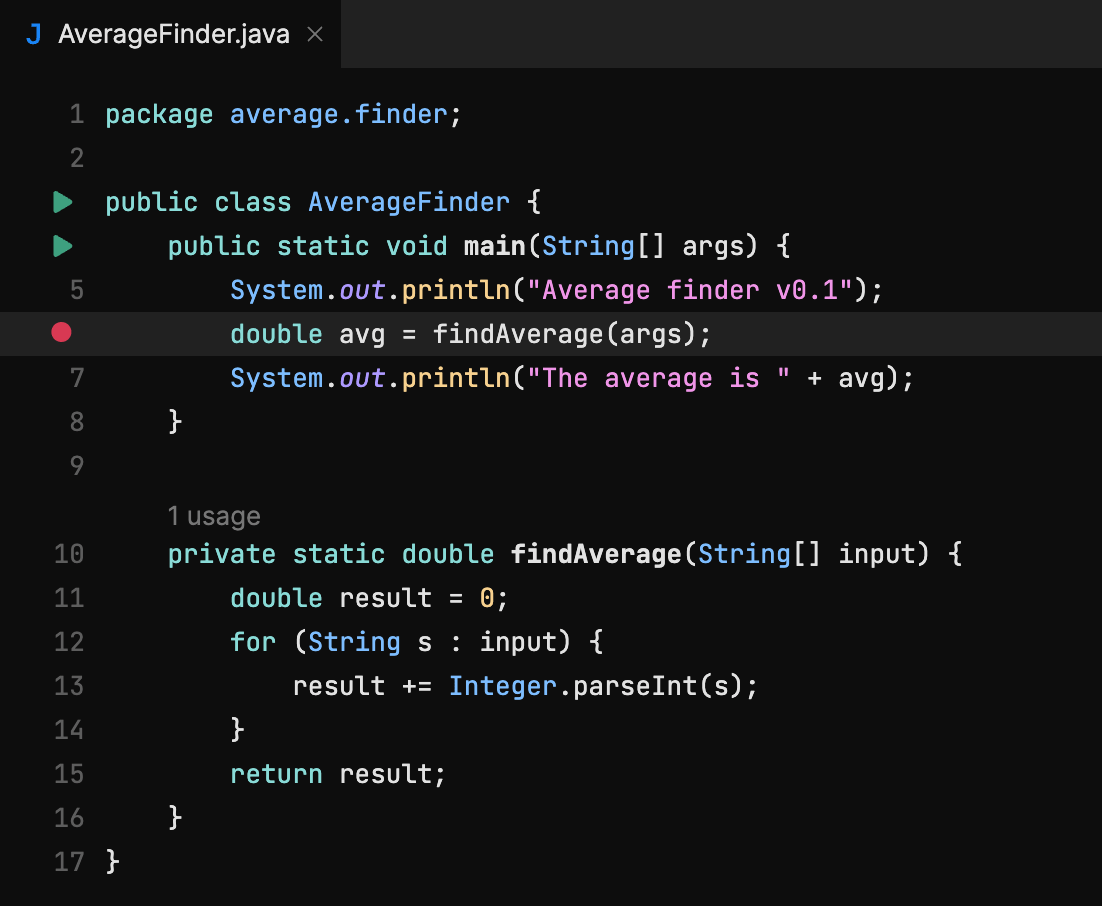The width and height of the screenshot is (1102, 906).
Task: Click the closing brace on line 17
Action: tap(110, 861)
